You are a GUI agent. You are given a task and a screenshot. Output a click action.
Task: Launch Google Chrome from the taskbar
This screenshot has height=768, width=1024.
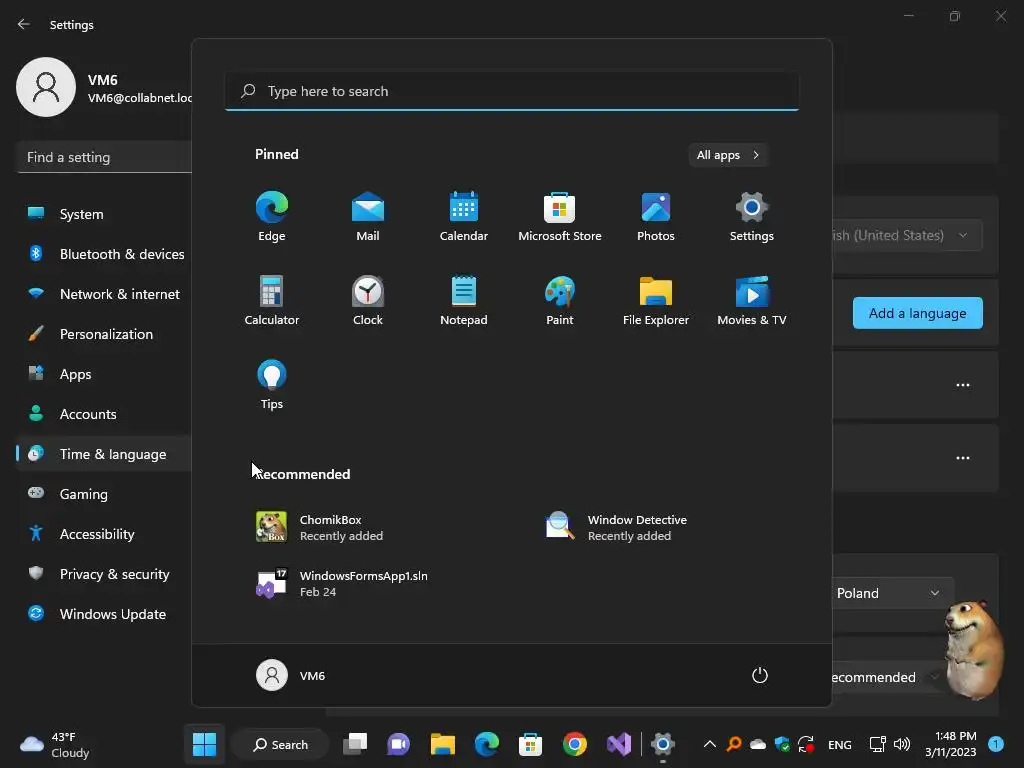[x=575, y=744]
